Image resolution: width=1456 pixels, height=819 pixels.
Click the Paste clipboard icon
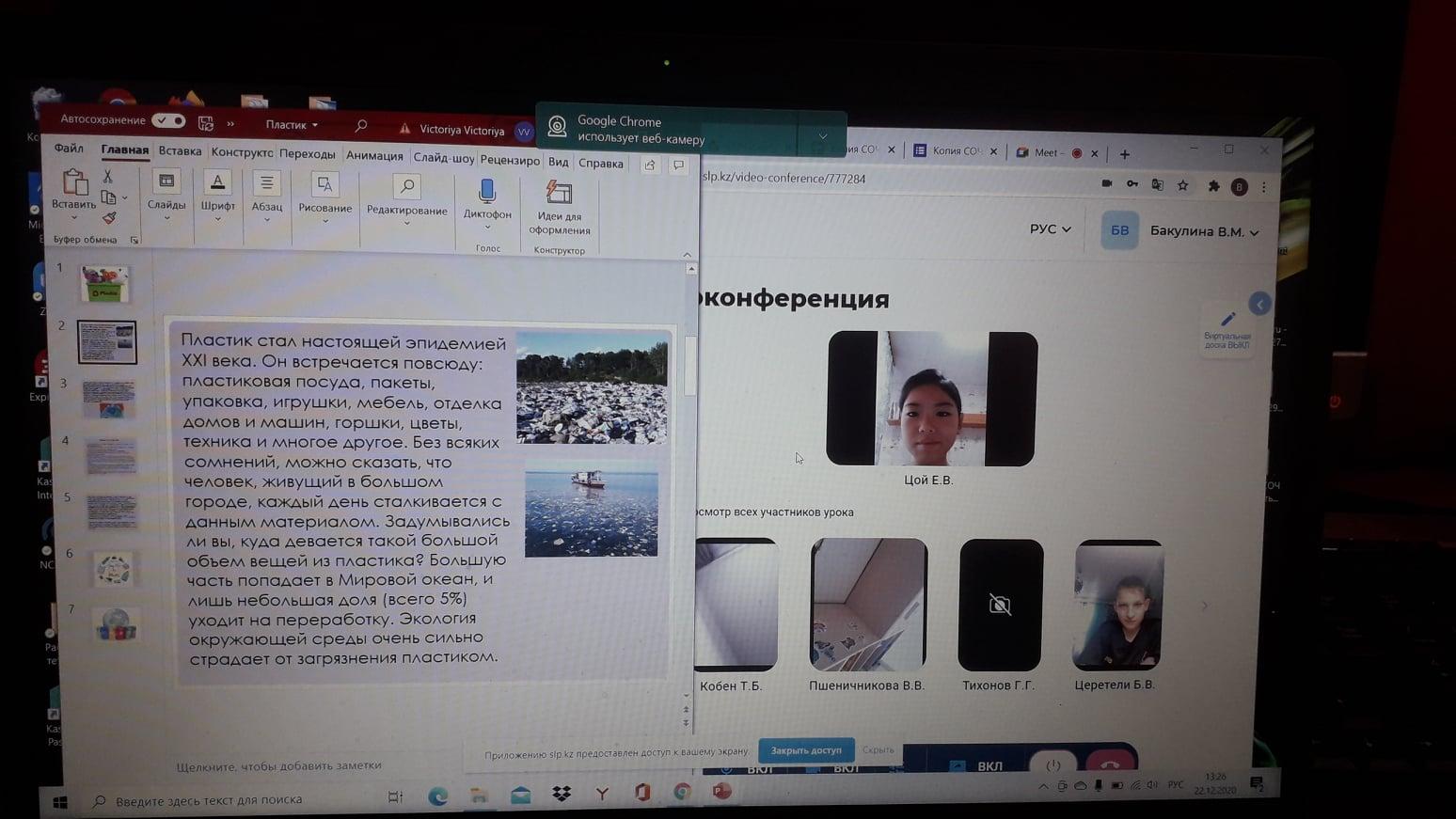[x=74, y=182]
